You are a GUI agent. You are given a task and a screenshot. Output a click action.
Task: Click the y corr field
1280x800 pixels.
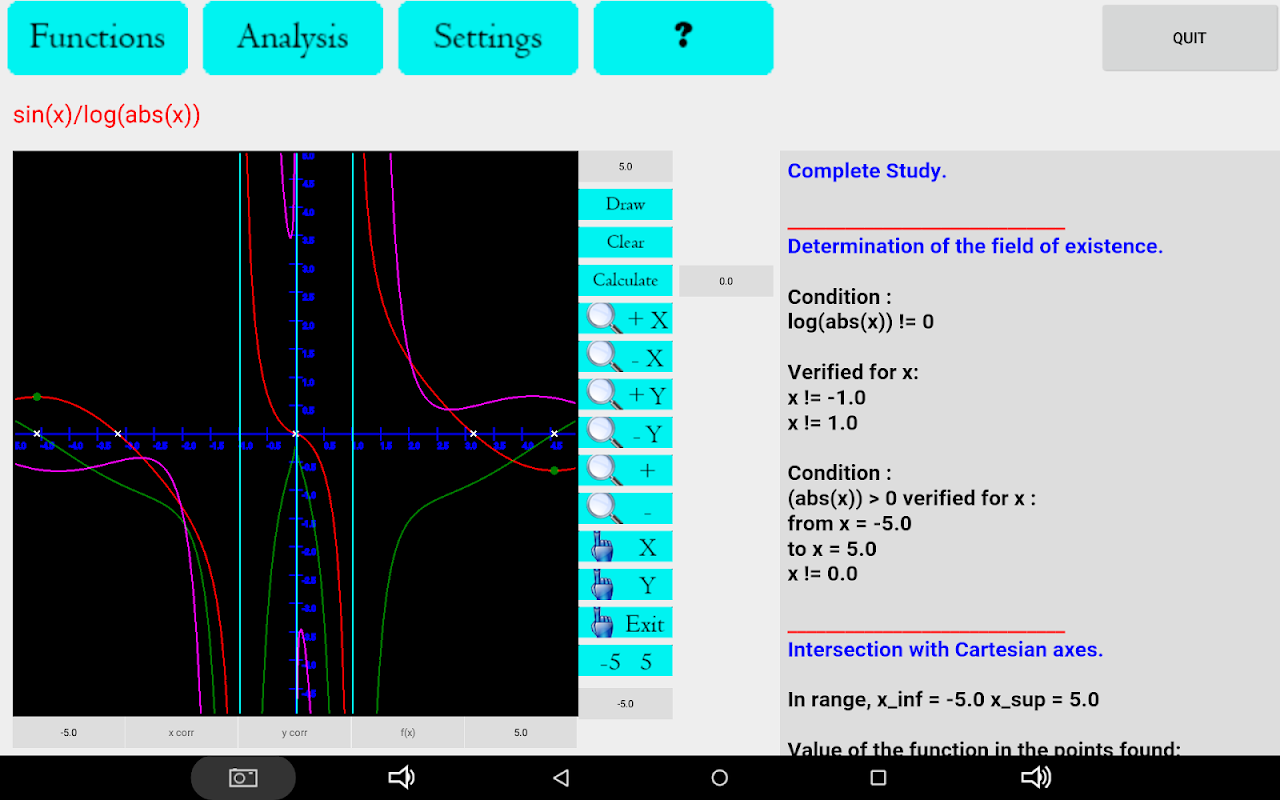pos(294,732)
